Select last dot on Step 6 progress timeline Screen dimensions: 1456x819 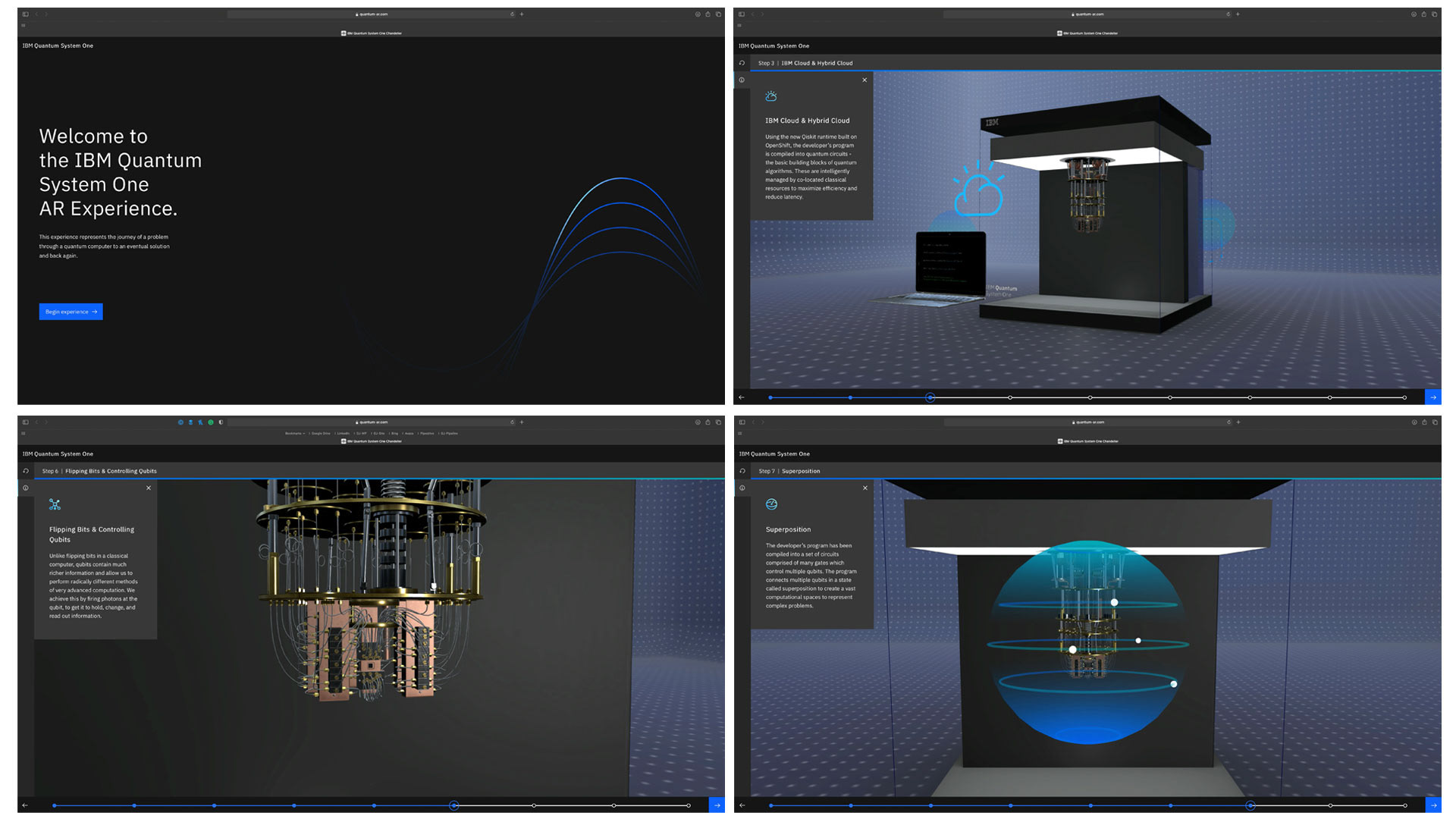pos(689,805)
